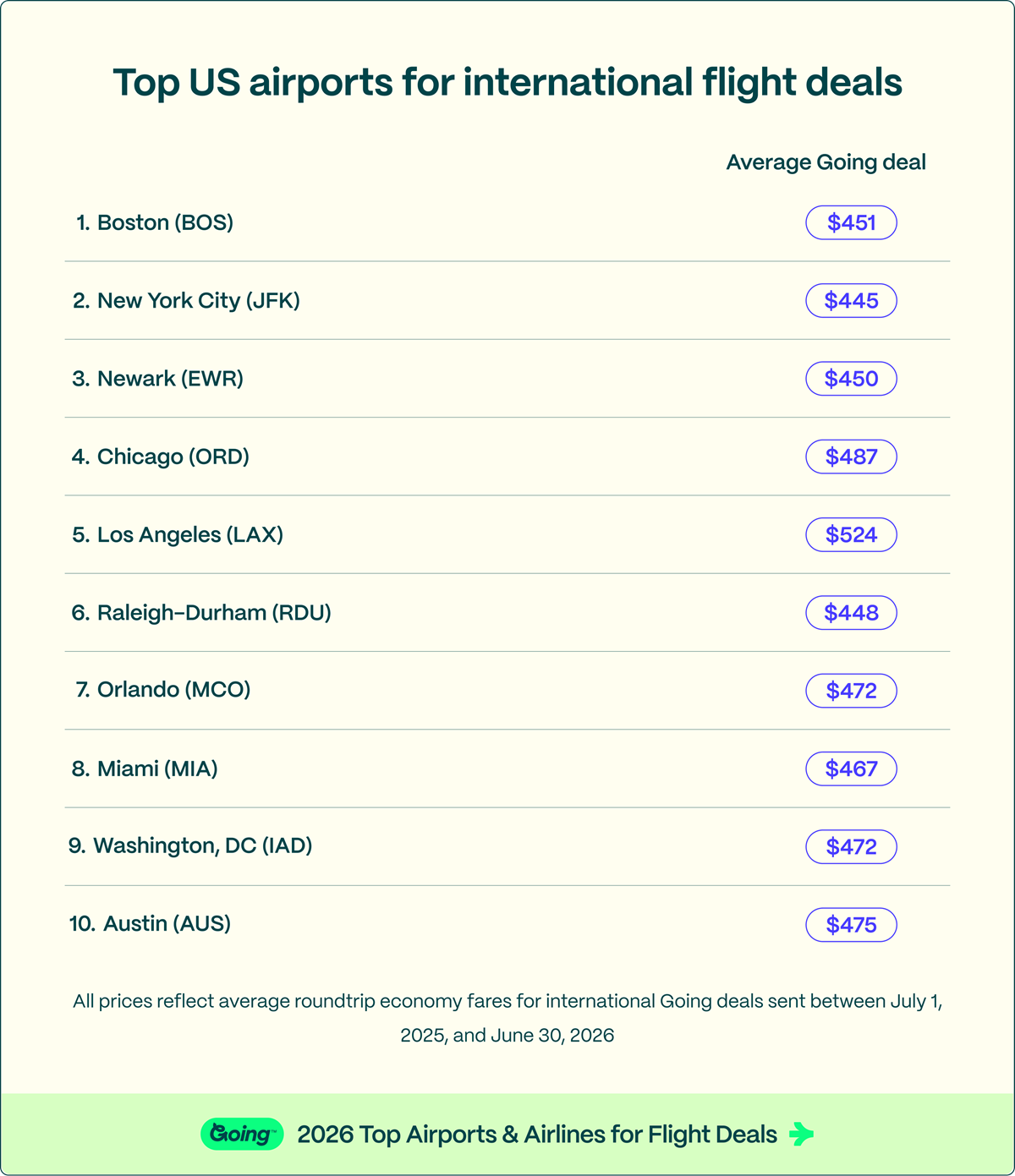1015x1176 pixels.
Task: Click the $467 Miami price badge
Action: [x=851, y=769]
